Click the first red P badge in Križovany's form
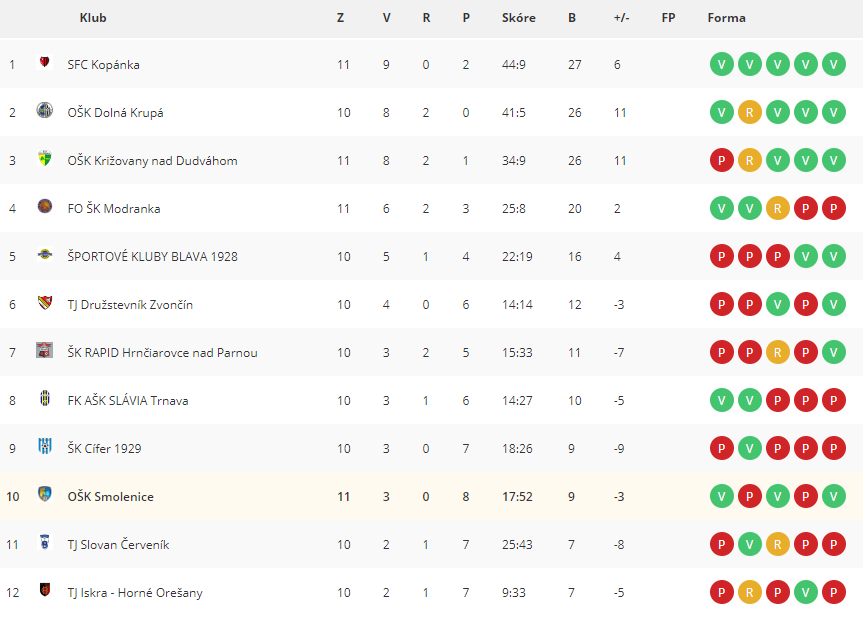The image size is (863, 619). (722, 161)
